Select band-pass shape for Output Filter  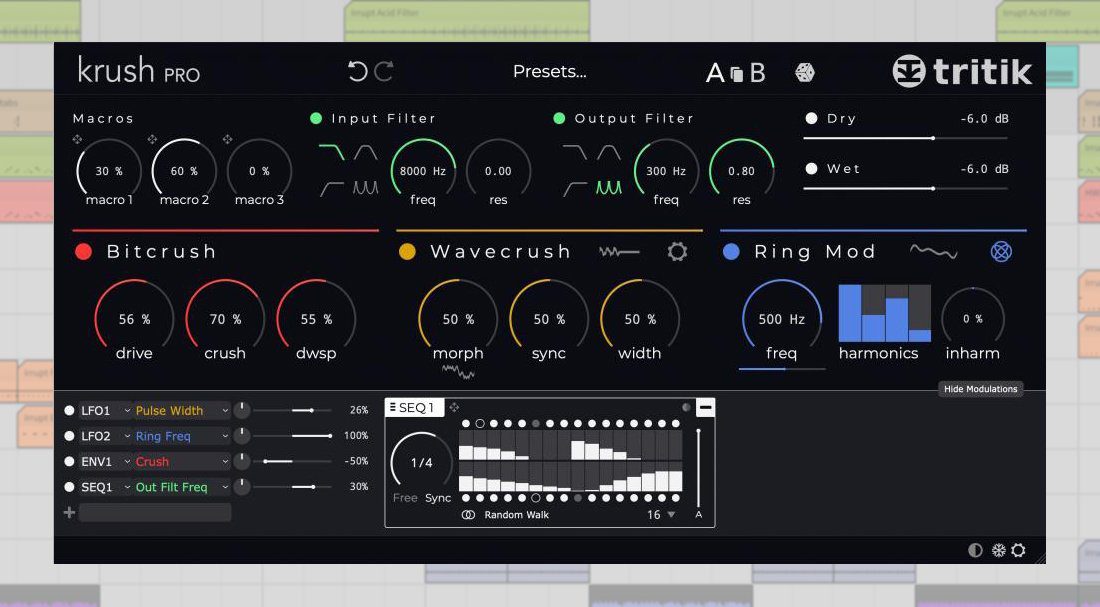[x=609, y=152]
